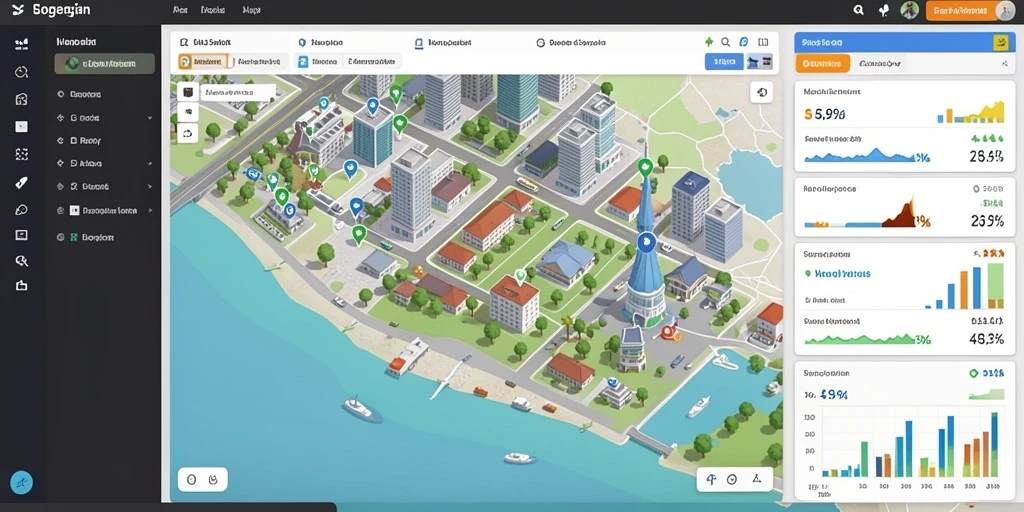This screenshot has height=512, width=1024.
Task: Click the blue button in the map toolbar
Action: 724,62
